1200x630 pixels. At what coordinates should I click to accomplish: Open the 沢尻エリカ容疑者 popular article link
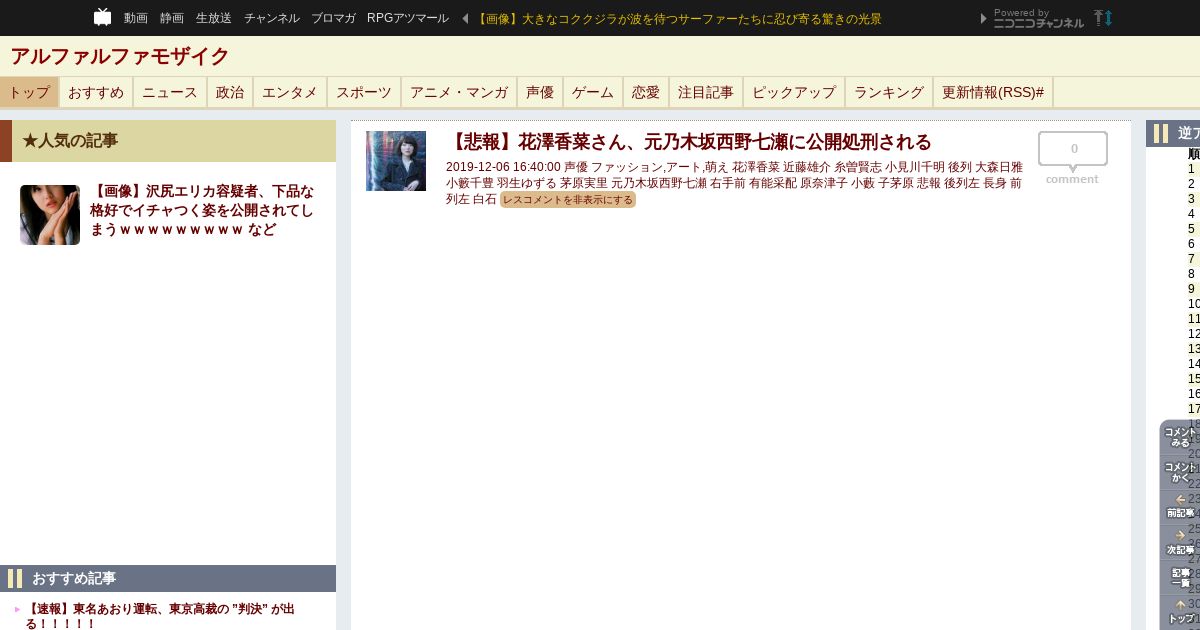[203, 210]
